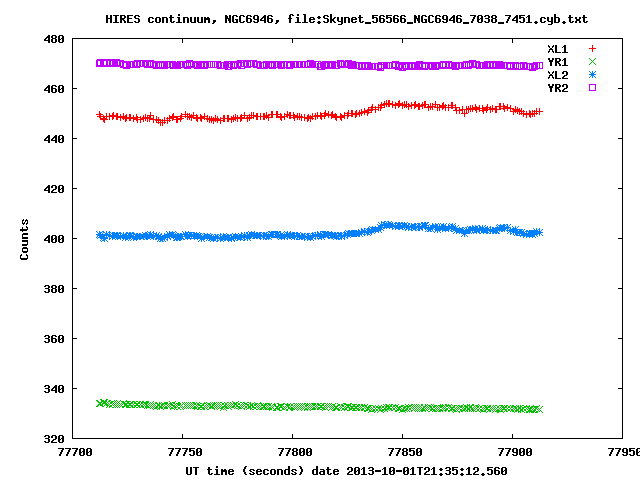Image resolution: width=640 pixels, height=480 pixels.
Task: Click the 77700 x-axis tick label
Action: click(75, 452)
